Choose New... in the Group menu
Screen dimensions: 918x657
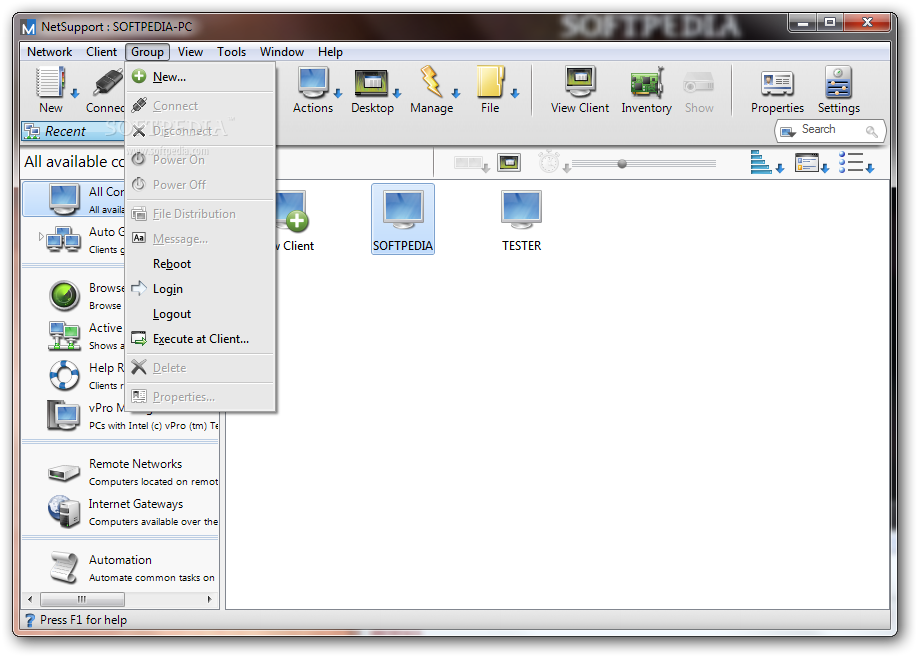coord(201,77)
